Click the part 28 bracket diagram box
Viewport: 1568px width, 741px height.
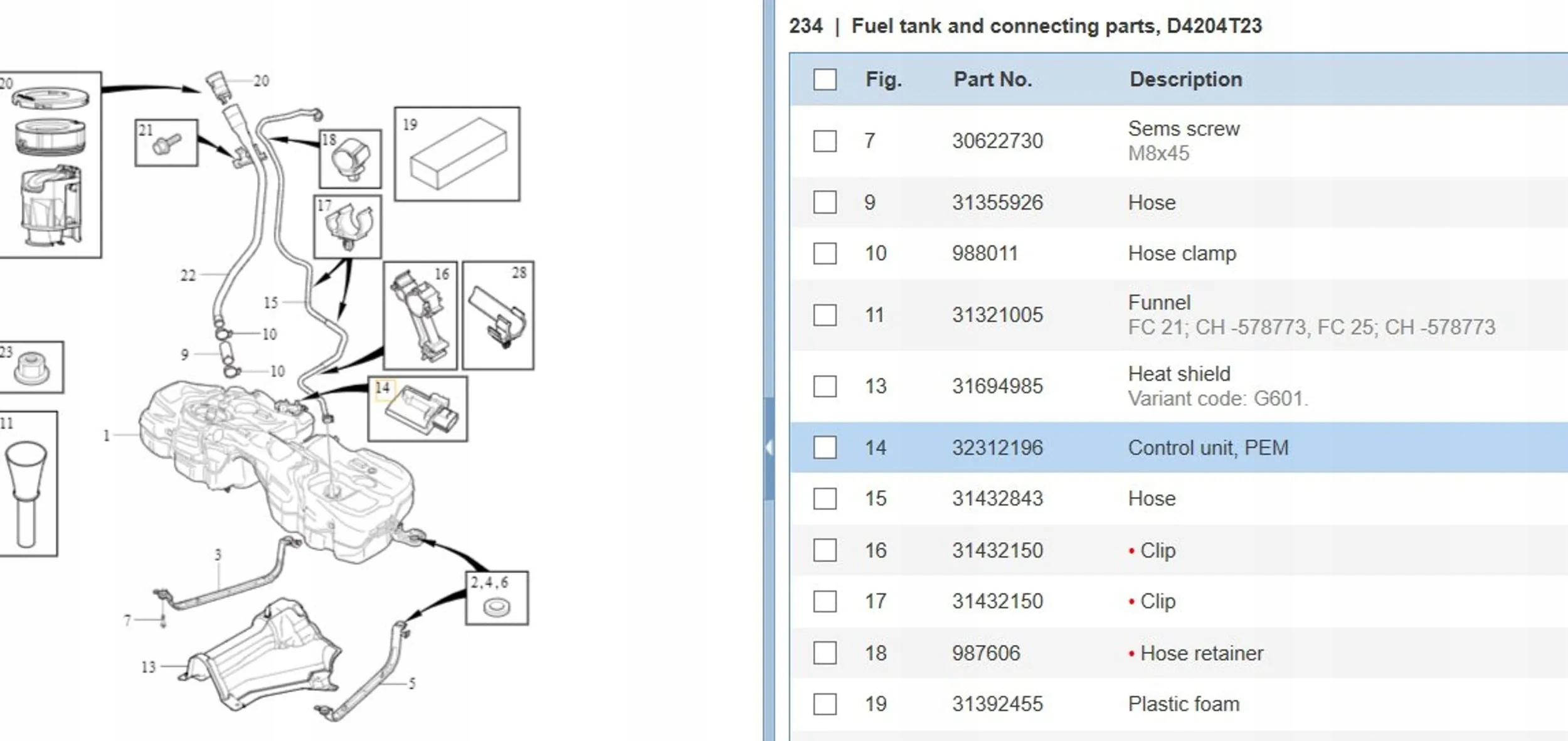tap(498, 316)
